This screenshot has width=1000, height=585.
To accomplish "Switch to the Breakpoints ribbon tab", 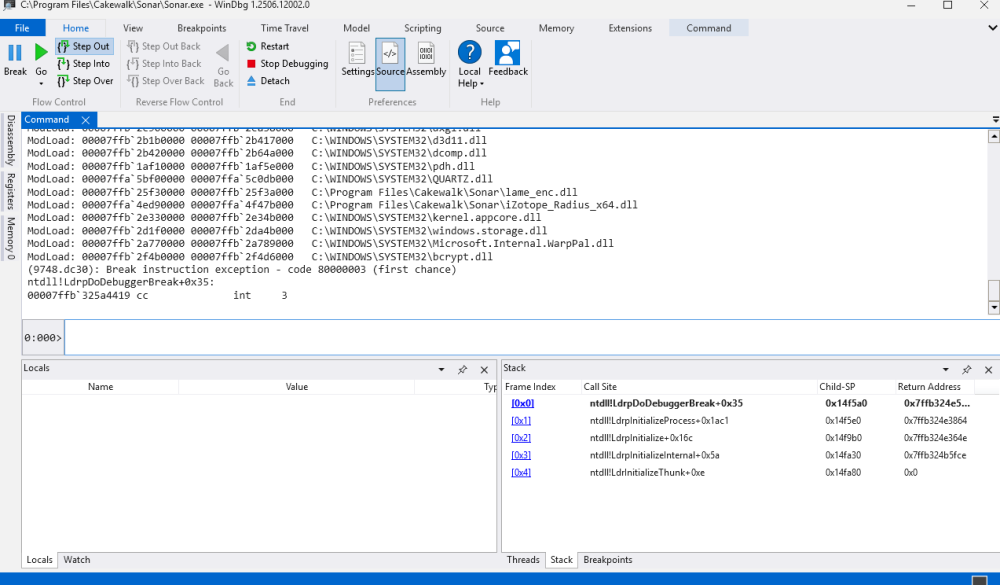I will pos(202,28).
